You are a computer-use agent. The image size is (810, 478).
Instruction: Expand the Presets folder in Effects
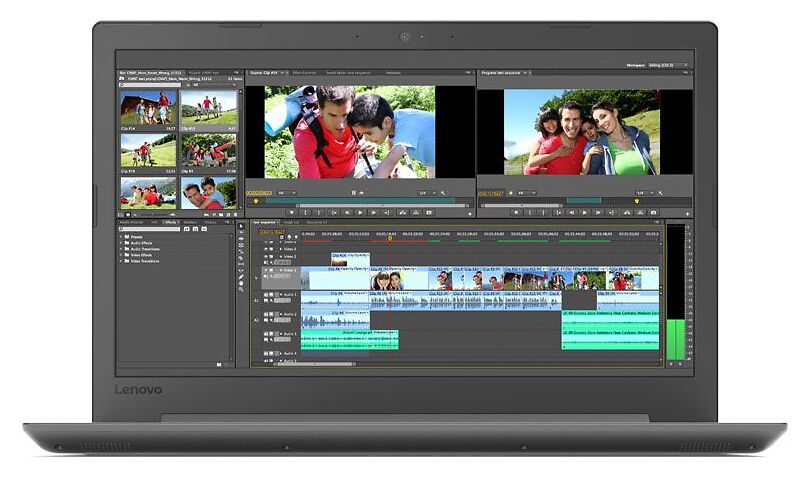[x=122, y=237]
